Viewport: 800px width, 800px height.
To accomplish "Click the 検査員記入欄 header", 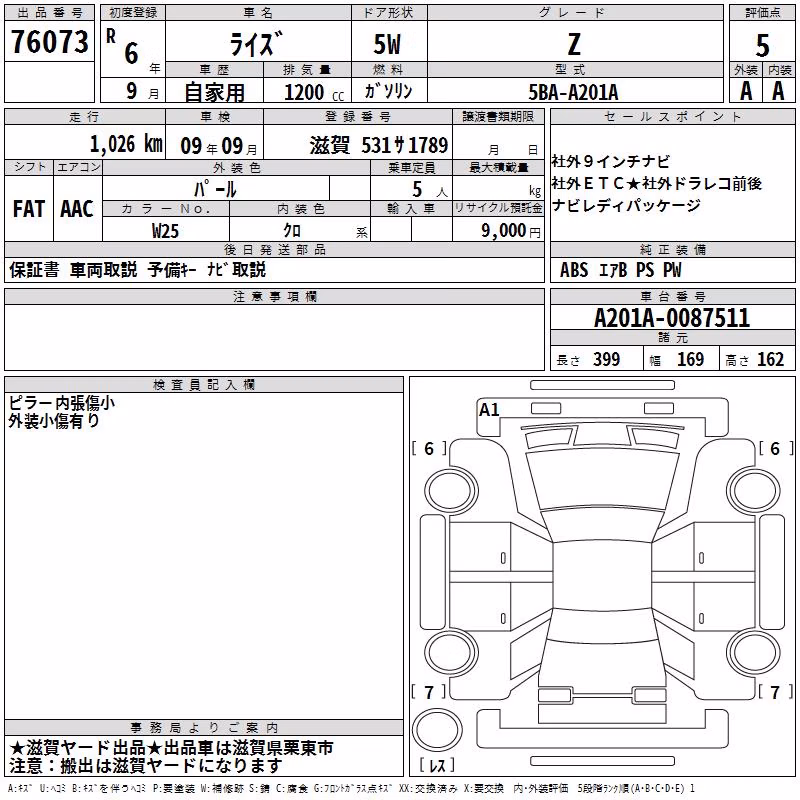I will coord(204,385).
